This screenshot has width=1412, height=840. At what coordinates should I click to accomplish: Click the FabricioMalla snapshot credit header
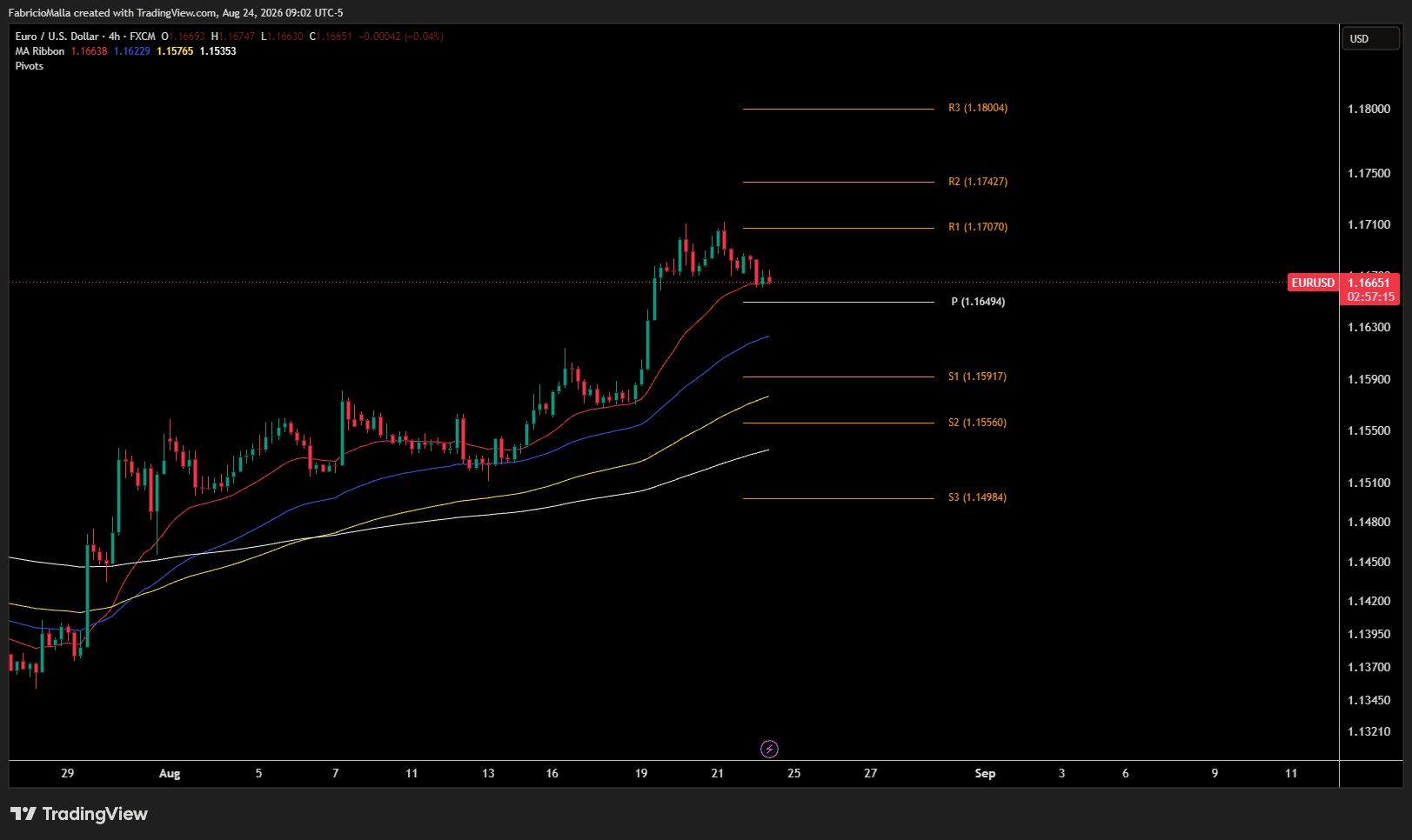click(176, 13)
